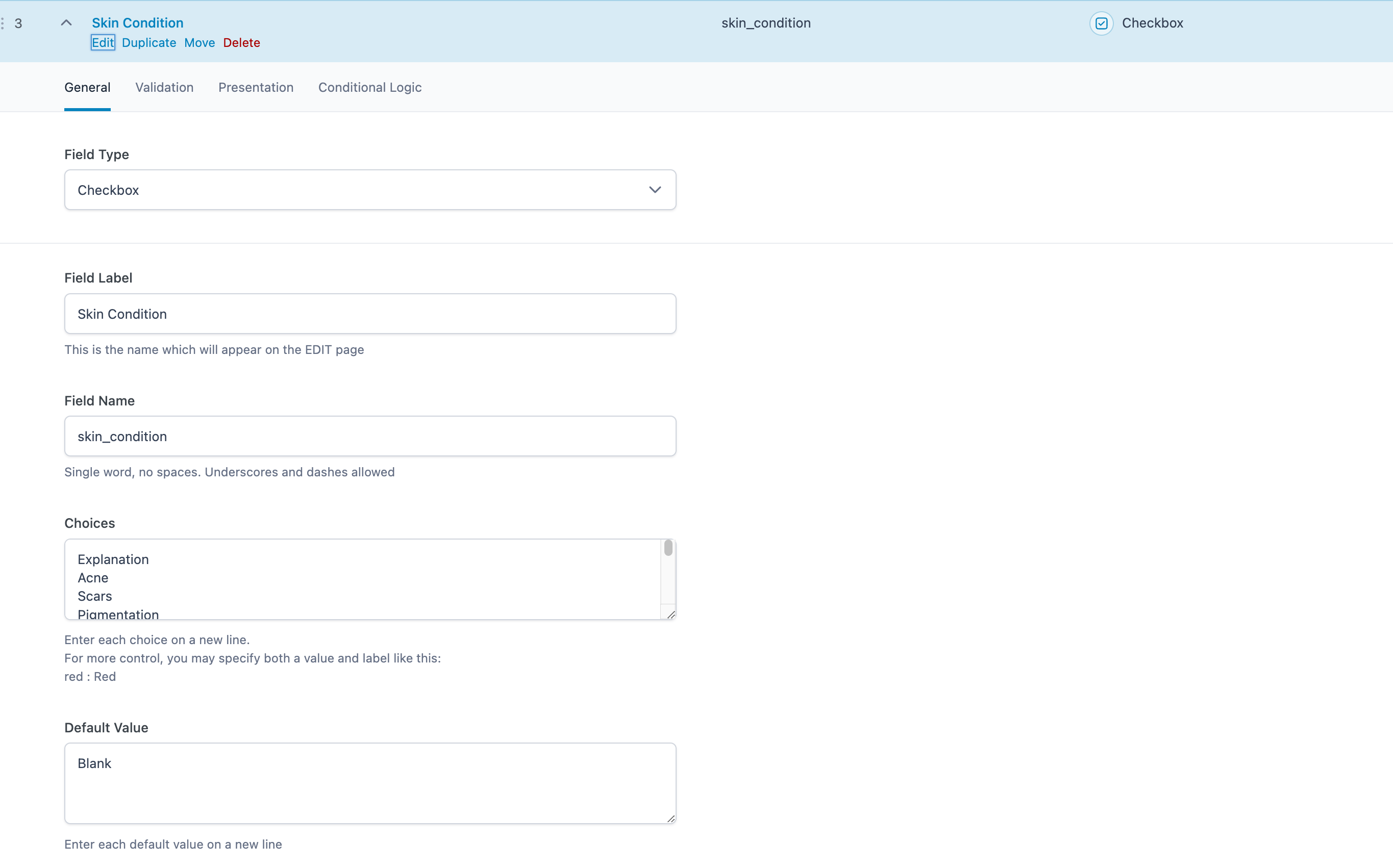Open the Conditional Logic tab
This screenshot has height=868, width=1393.
click(369, 87)
